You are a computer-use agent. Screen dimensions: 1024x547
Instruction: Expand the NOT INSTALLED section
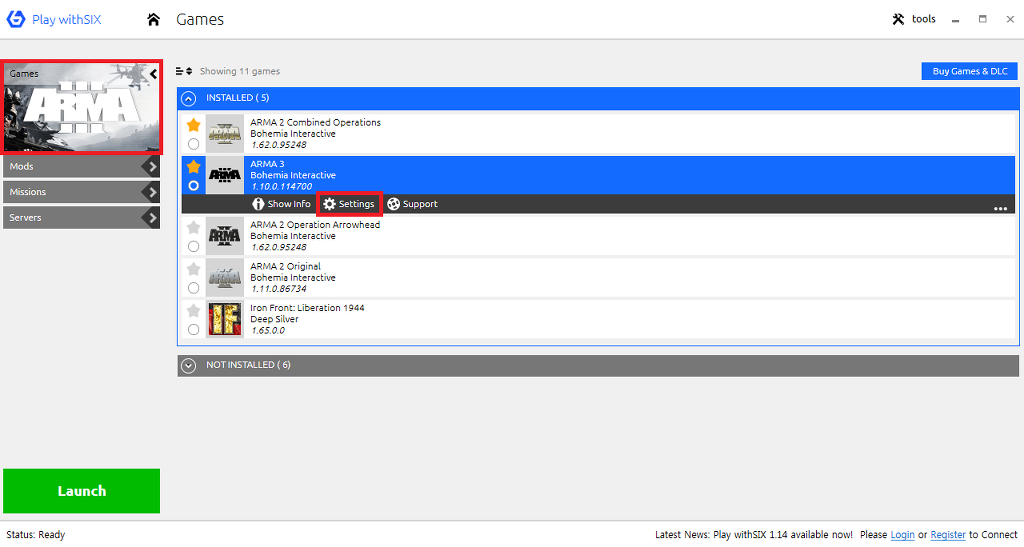(x=189, y=366)
